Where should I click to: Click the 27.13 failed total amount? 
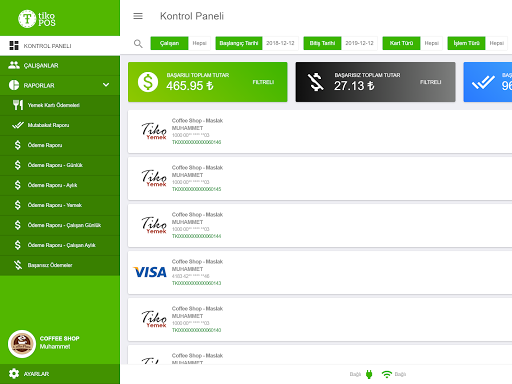tap(354, 86)
